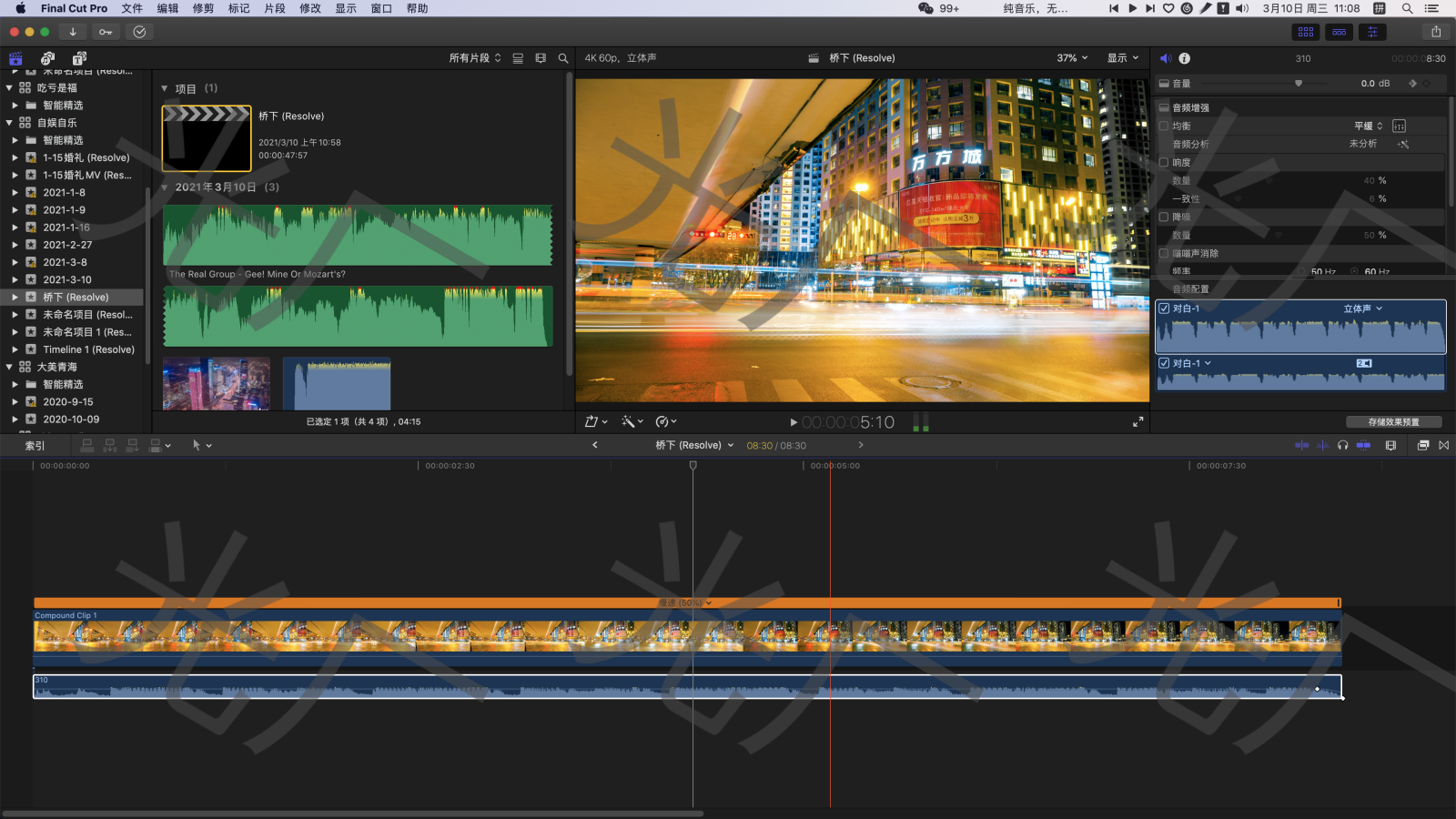The image size is (1456, 819).
Task: Click the 存储效果预置 button
Action: click(1394, 422)
